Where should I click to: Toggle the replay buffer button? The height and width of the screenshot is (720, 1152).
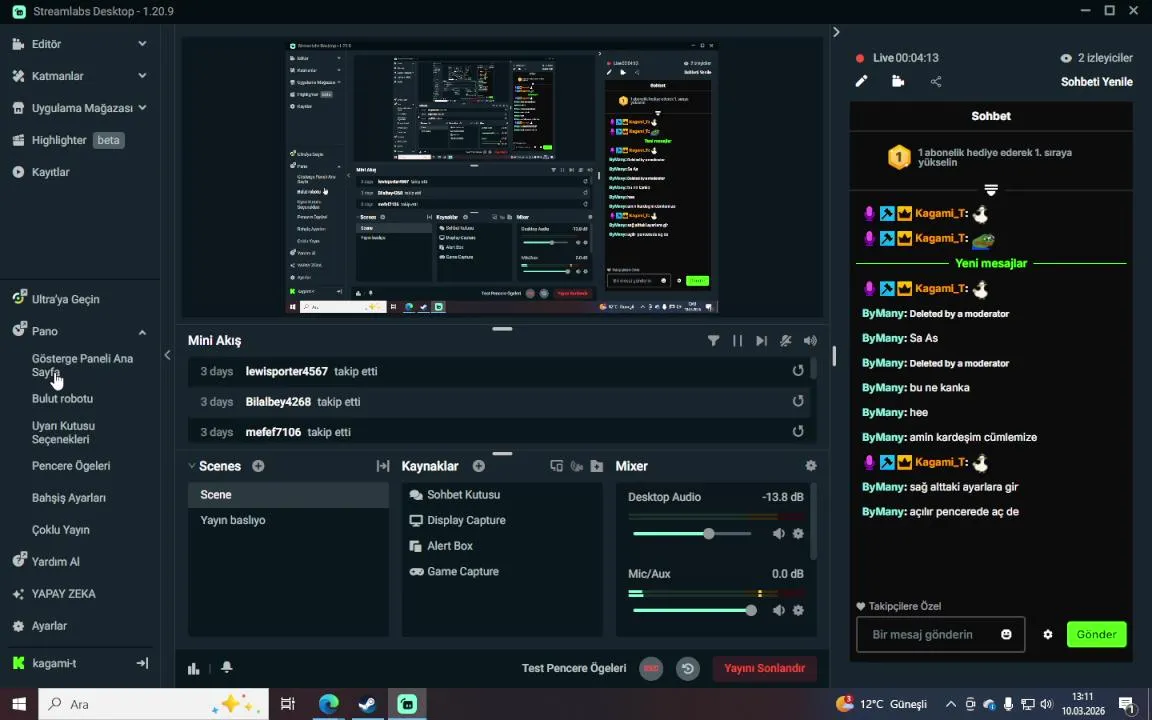tap(688, 668)
